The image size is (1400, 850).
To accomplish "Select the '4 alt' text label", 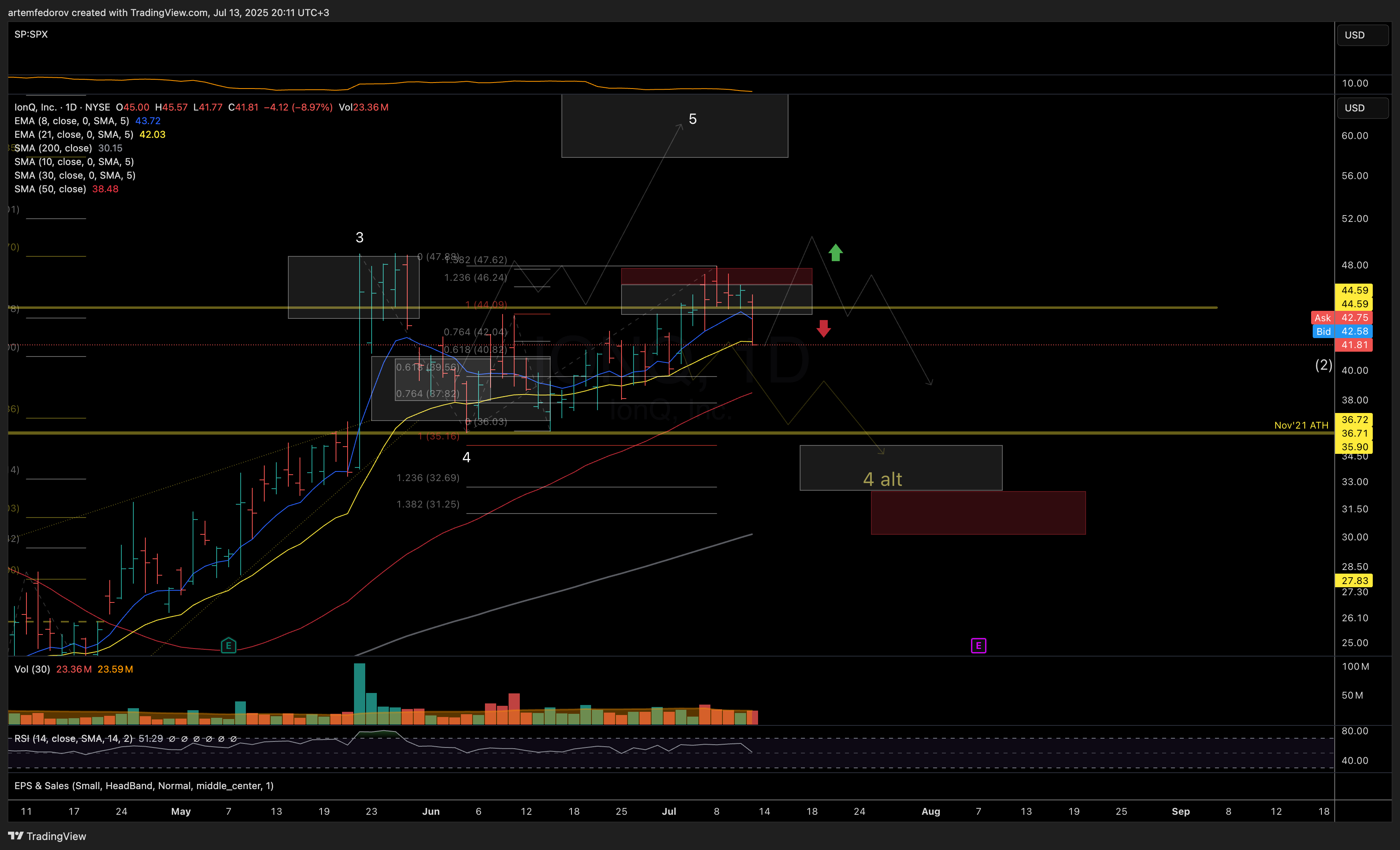I will click(882, 479).
